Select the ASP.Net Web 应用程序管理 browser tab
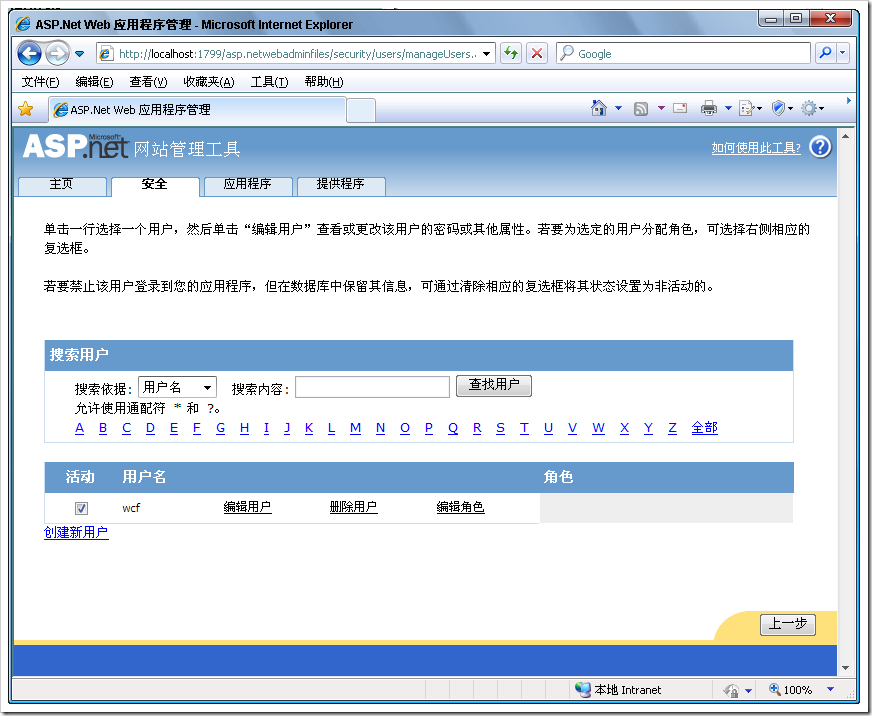The image size is (872, 716). click(197, 110)
